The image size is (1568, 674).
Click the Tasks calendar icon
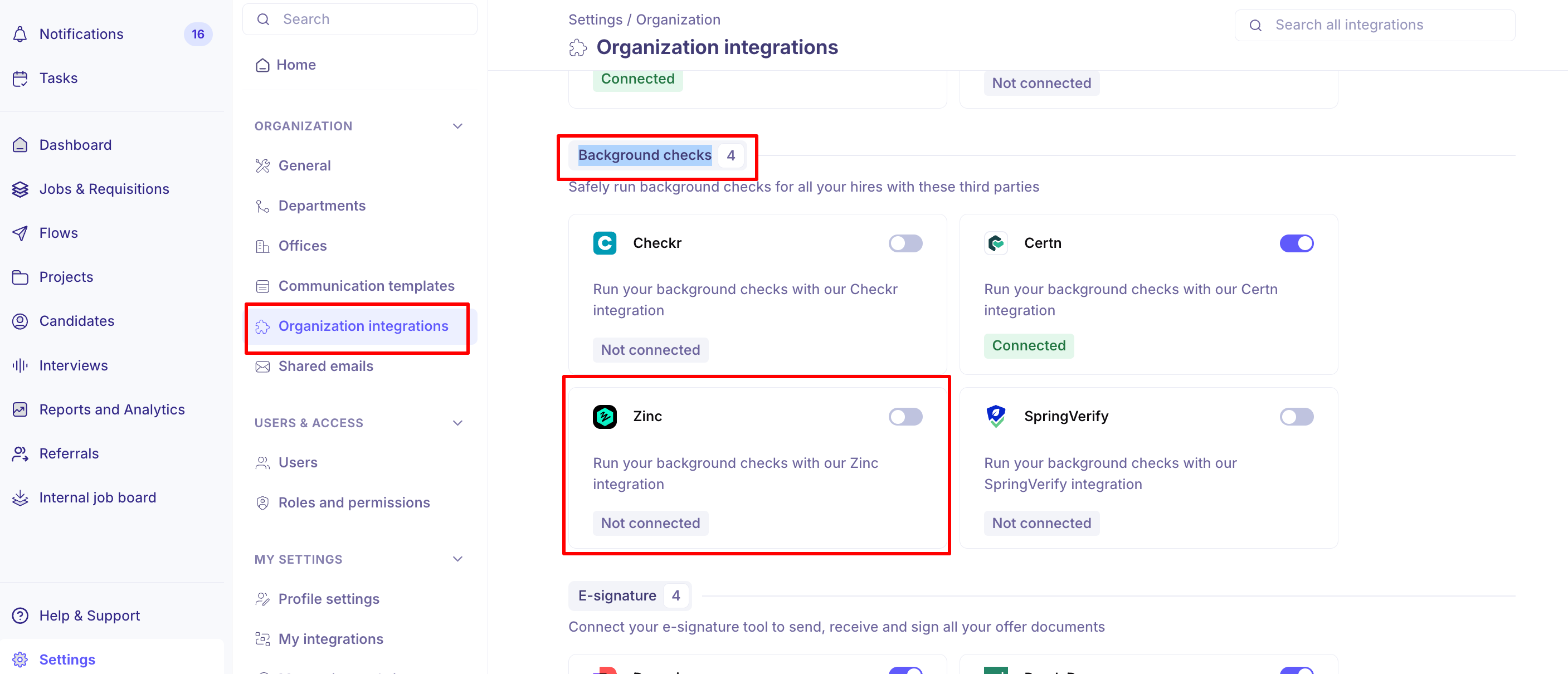coord(20,79)
